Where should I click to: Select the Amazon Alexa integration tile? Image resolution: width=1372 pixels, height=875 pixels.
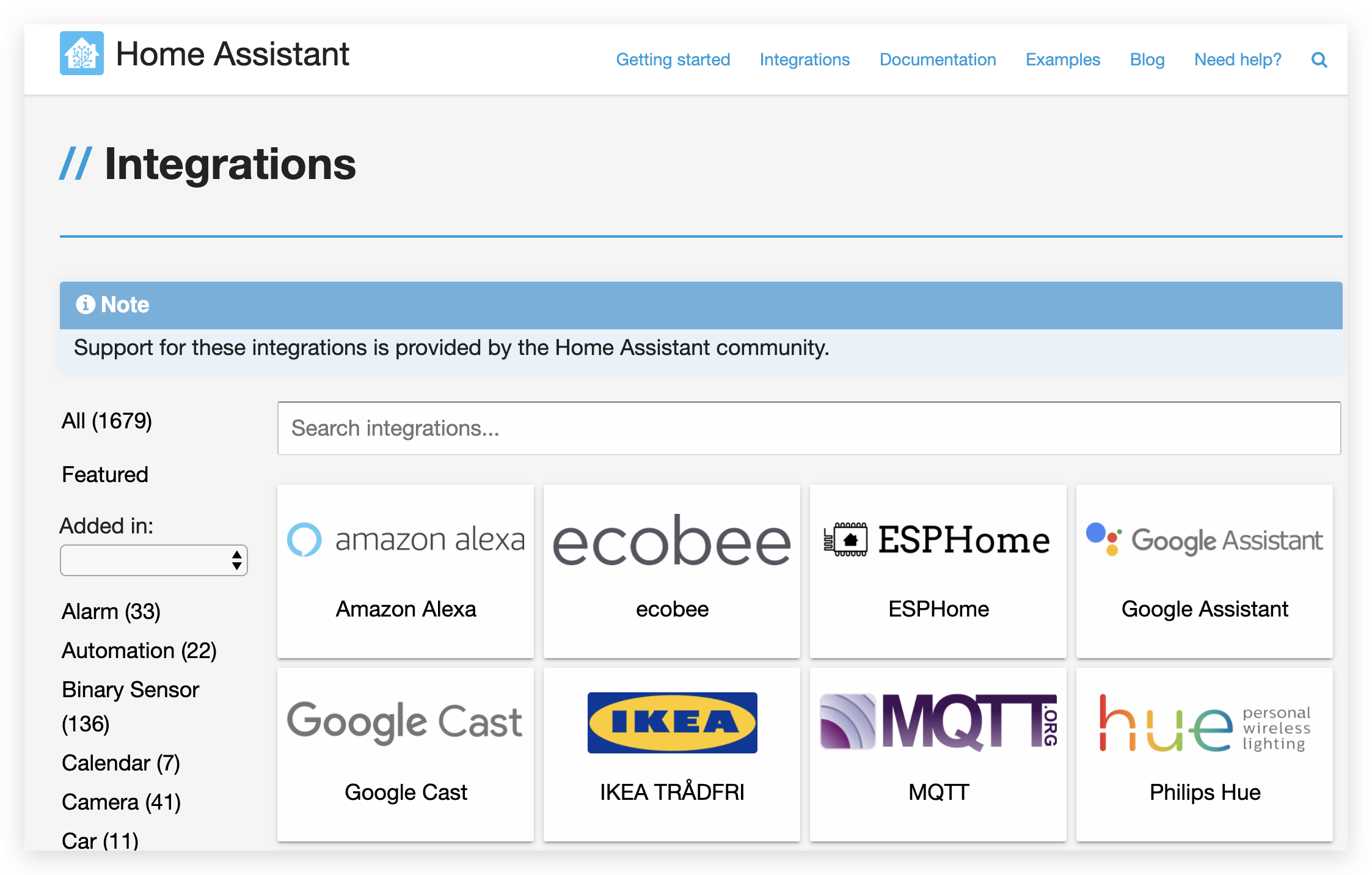tap(405, 571)
